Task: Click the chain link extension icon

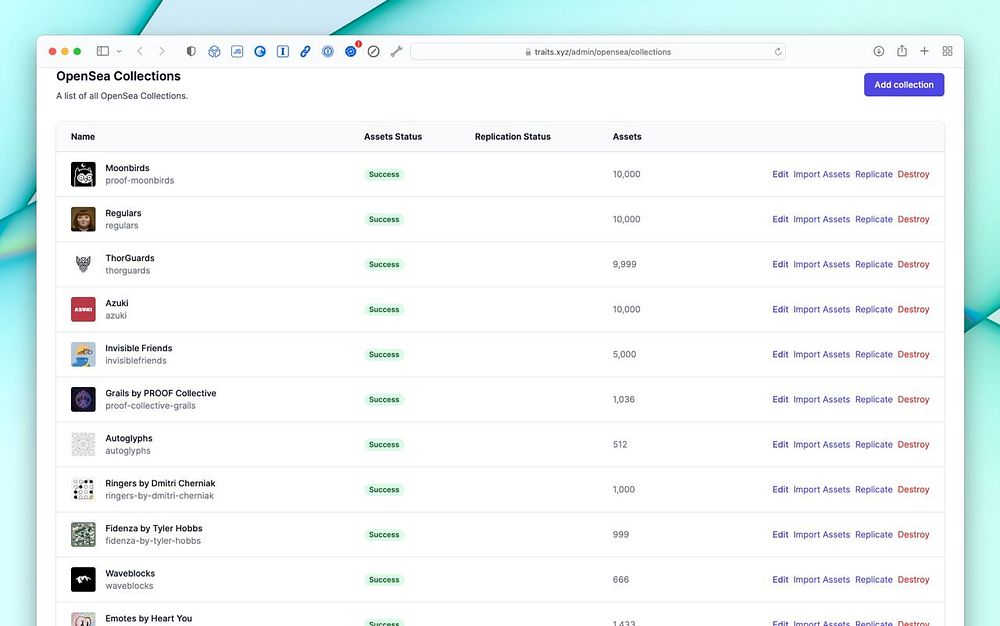Action: pos(305,51)
